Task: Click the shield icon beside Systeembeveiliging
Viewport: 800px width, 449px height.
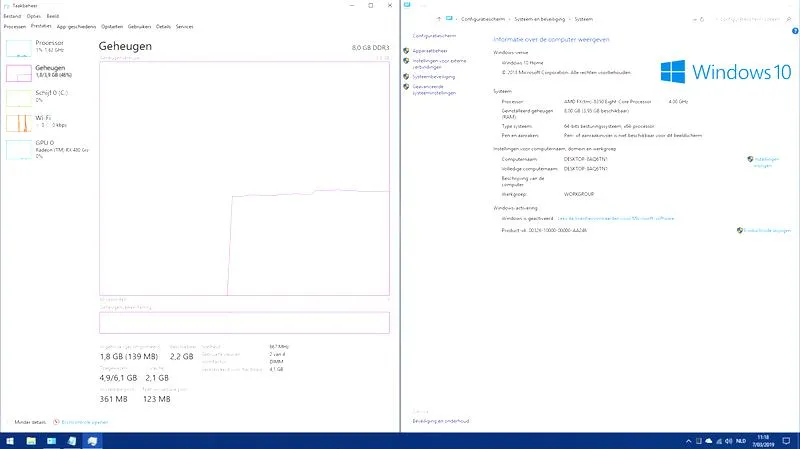Action: pyautogui.click(x=406, y=77)
